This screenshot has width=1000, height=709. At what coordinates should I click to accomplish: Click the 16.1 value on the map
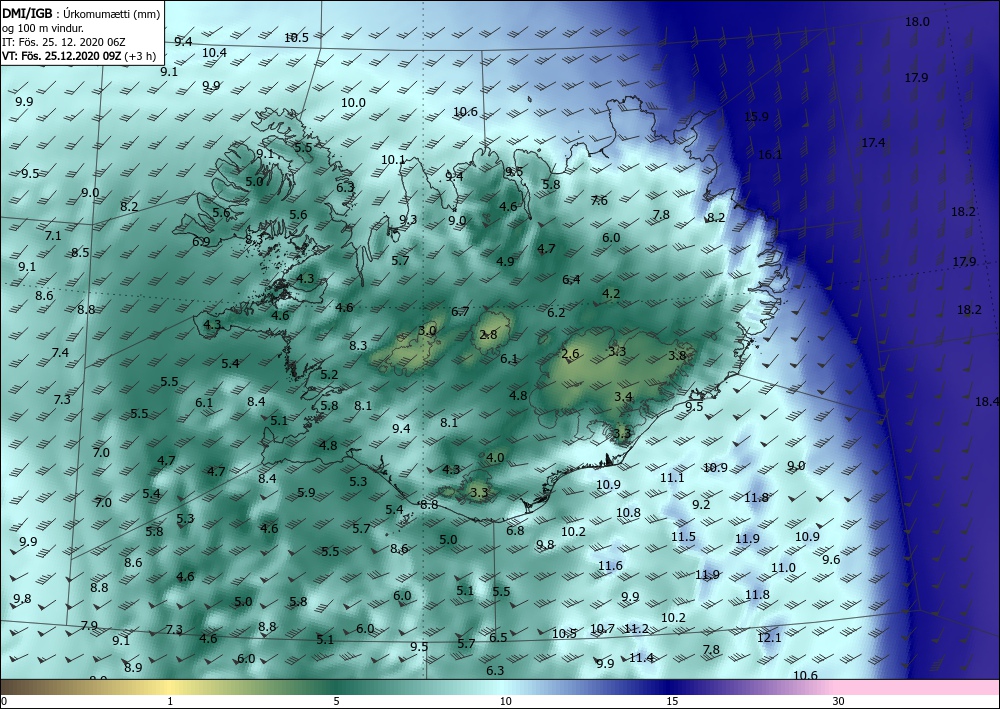click(770, 154)
